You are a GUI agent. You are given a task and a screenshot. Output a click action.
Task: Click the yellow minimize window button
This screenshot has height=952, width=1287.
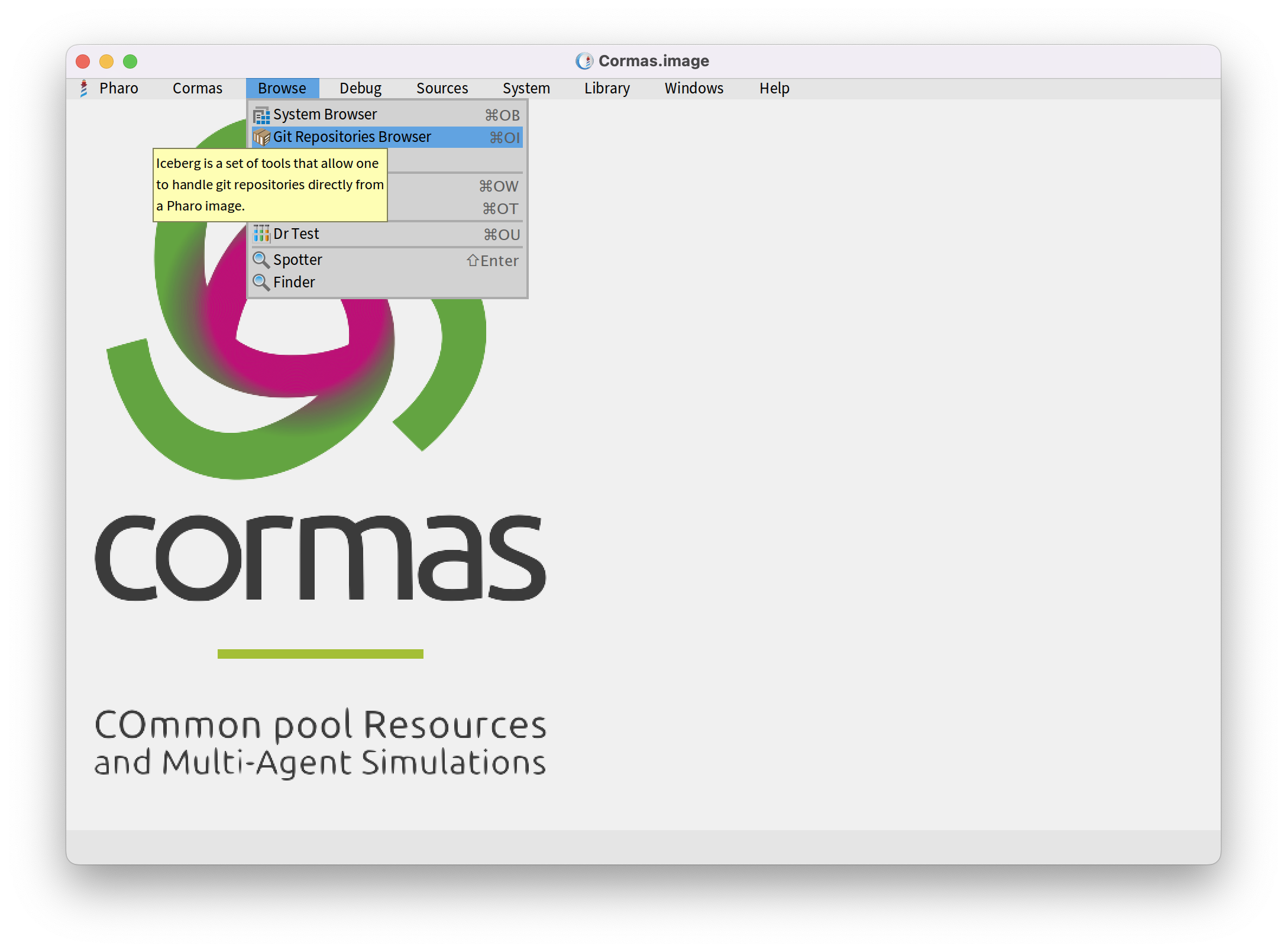pyautogui.click(x=106, y=61)
